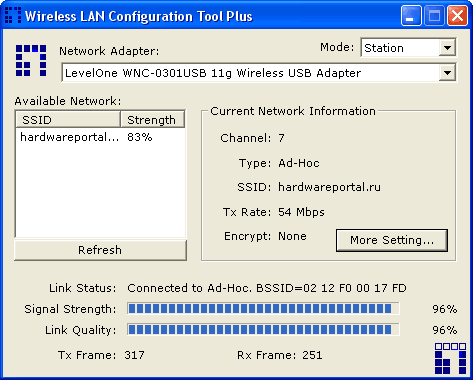Click the Link Quality progress bar
The height and width of the screenshot is (380, 473).
pos(263,330)
